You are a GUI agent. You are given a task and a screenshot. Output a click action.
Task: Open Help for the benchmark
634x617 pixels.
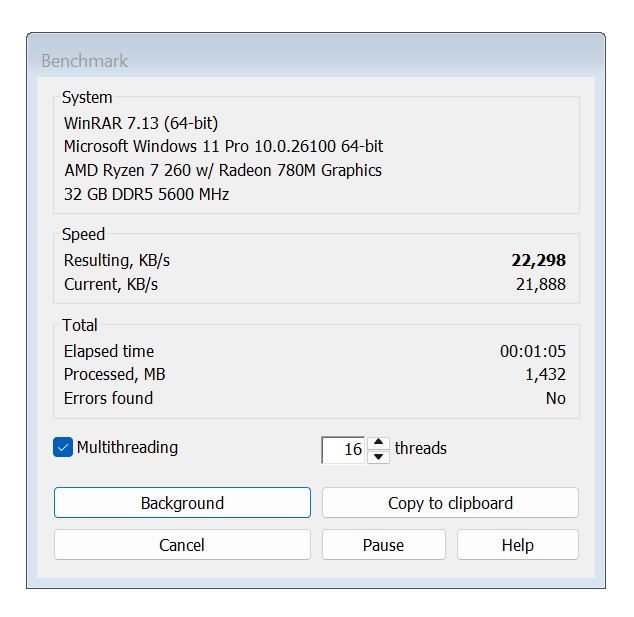point(517,545)
